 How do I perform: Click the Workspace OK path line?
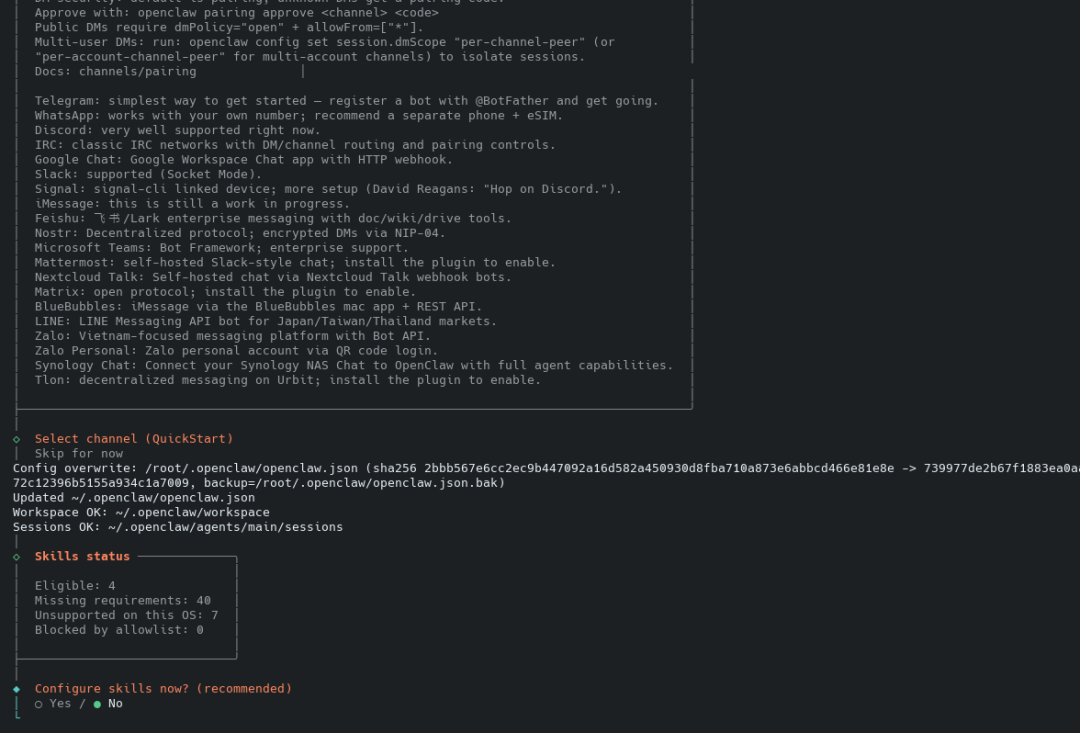coord(141,513)
